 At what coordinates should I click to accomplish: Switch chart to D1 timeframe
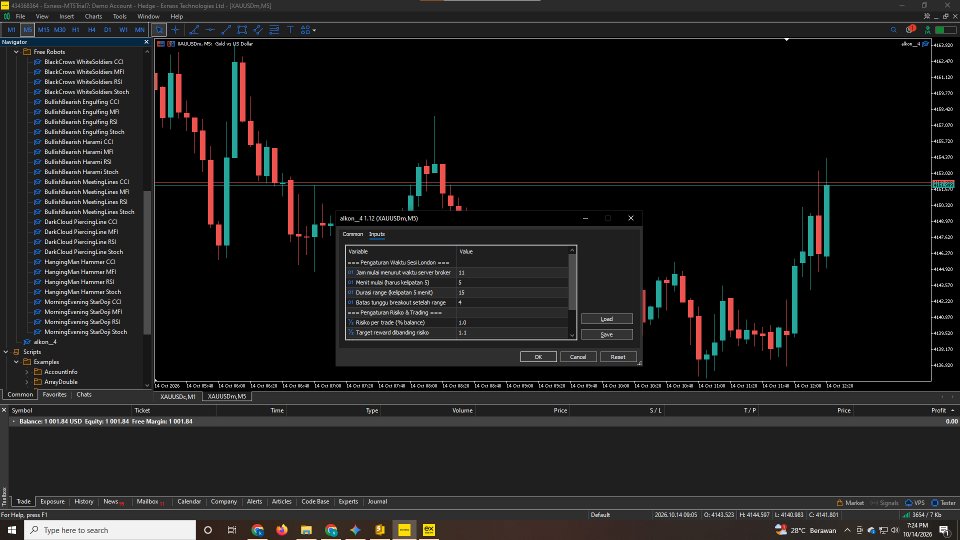coord(107,29)
